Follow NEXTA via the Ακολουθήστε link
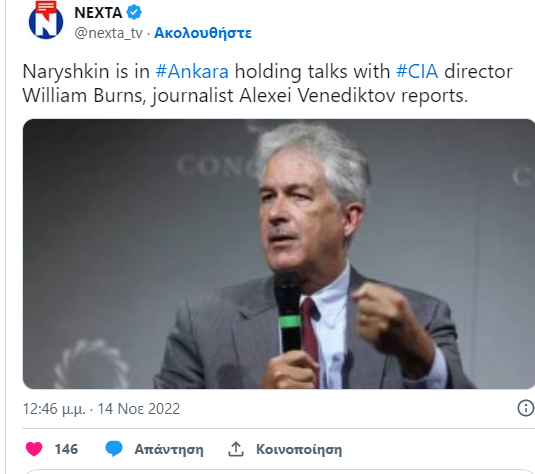535x474 pixels. coord(203,33)
